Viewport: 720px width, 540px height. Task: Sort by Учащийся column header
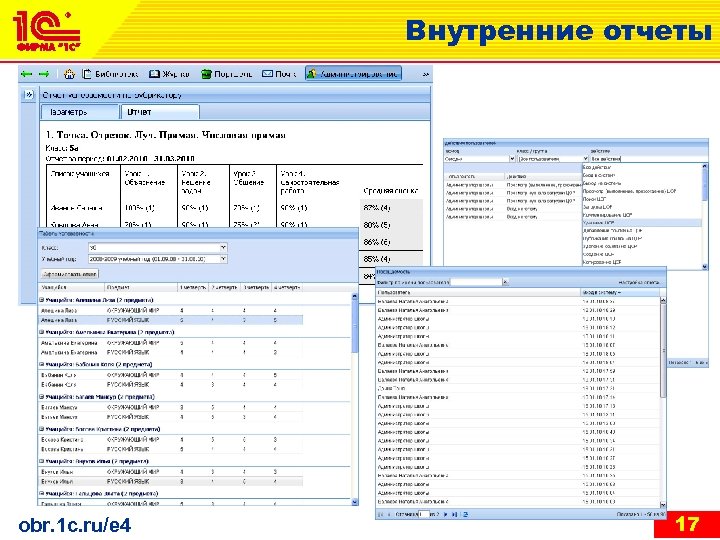click(72, 287)
